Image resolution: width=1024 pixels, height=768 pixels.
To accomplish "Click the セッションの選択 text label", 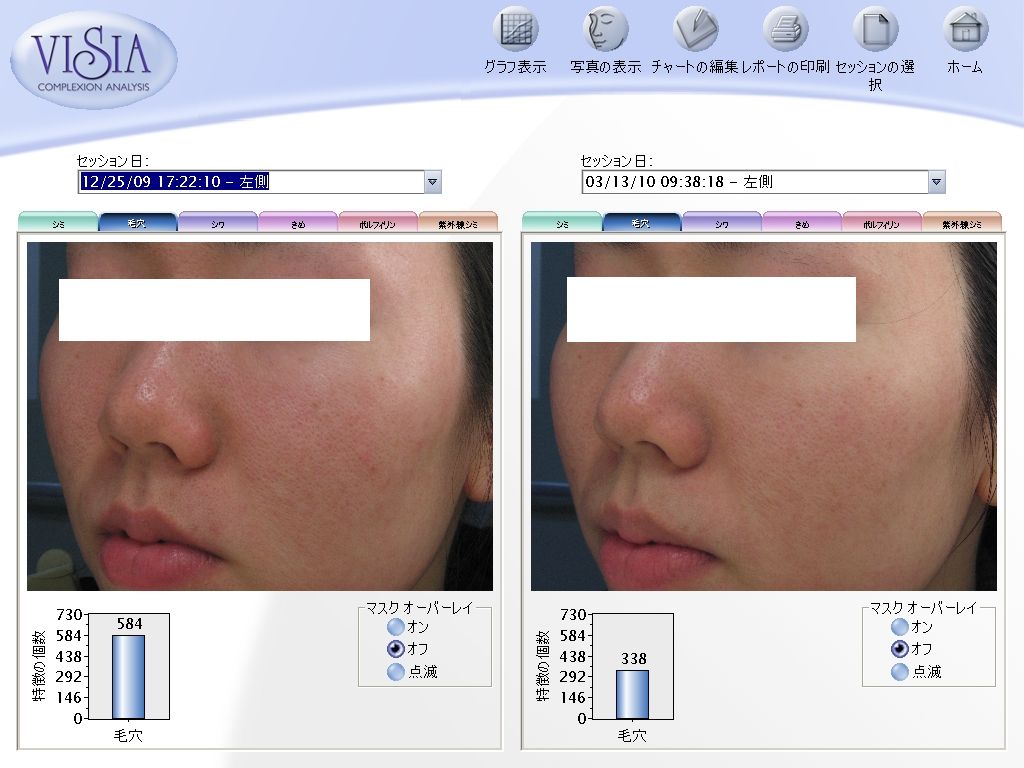I will coord(875,75).
